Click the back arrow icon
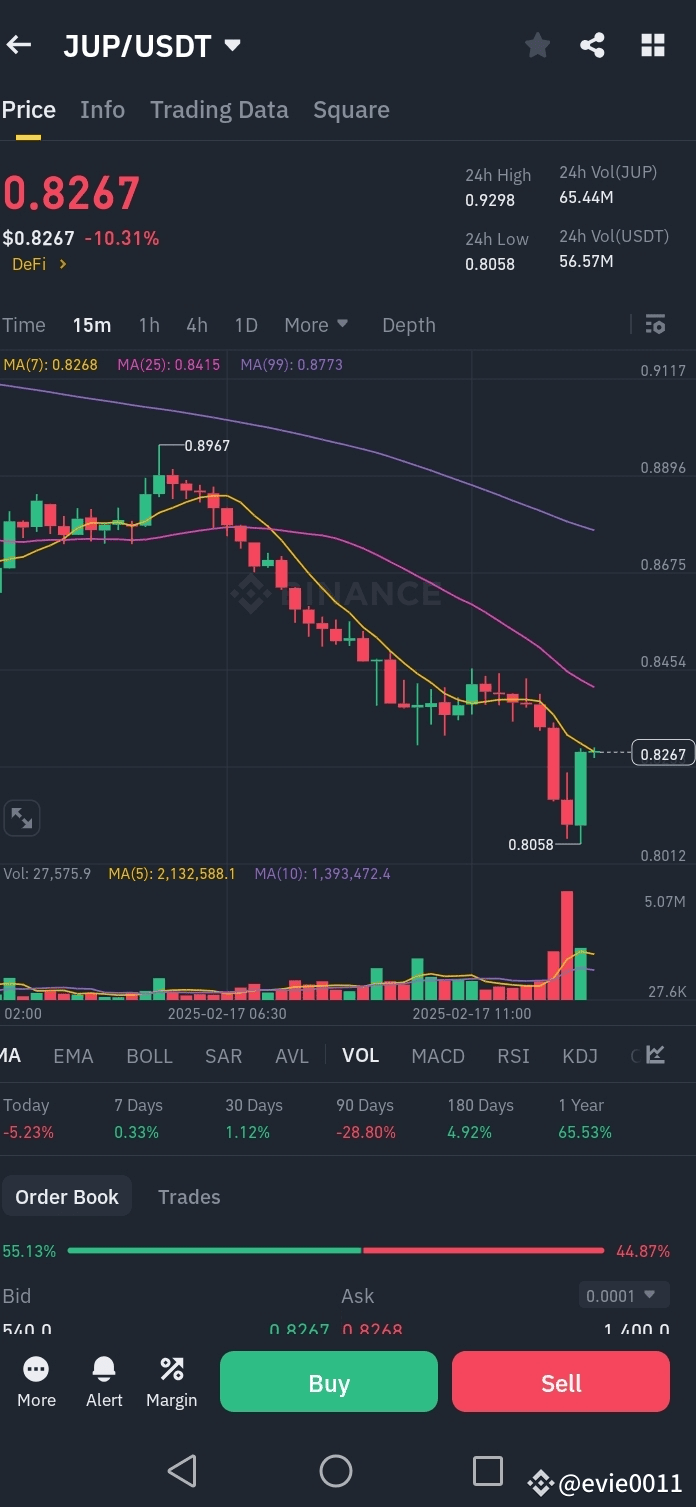The height and width of the screenshot is (1507, 696). pos(22,44)
